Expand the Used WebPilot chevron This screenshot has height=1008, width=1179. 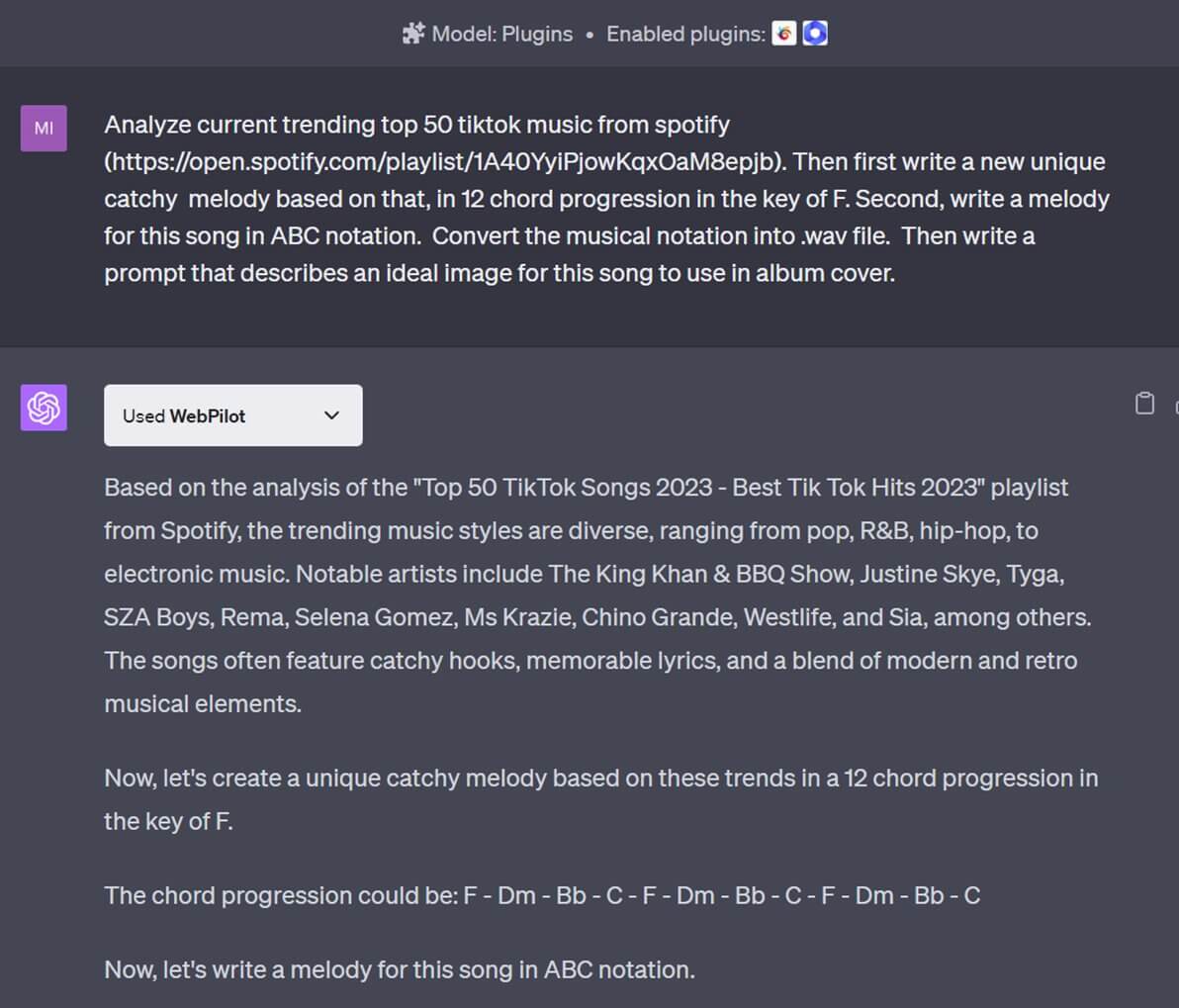tap(331, 415)
